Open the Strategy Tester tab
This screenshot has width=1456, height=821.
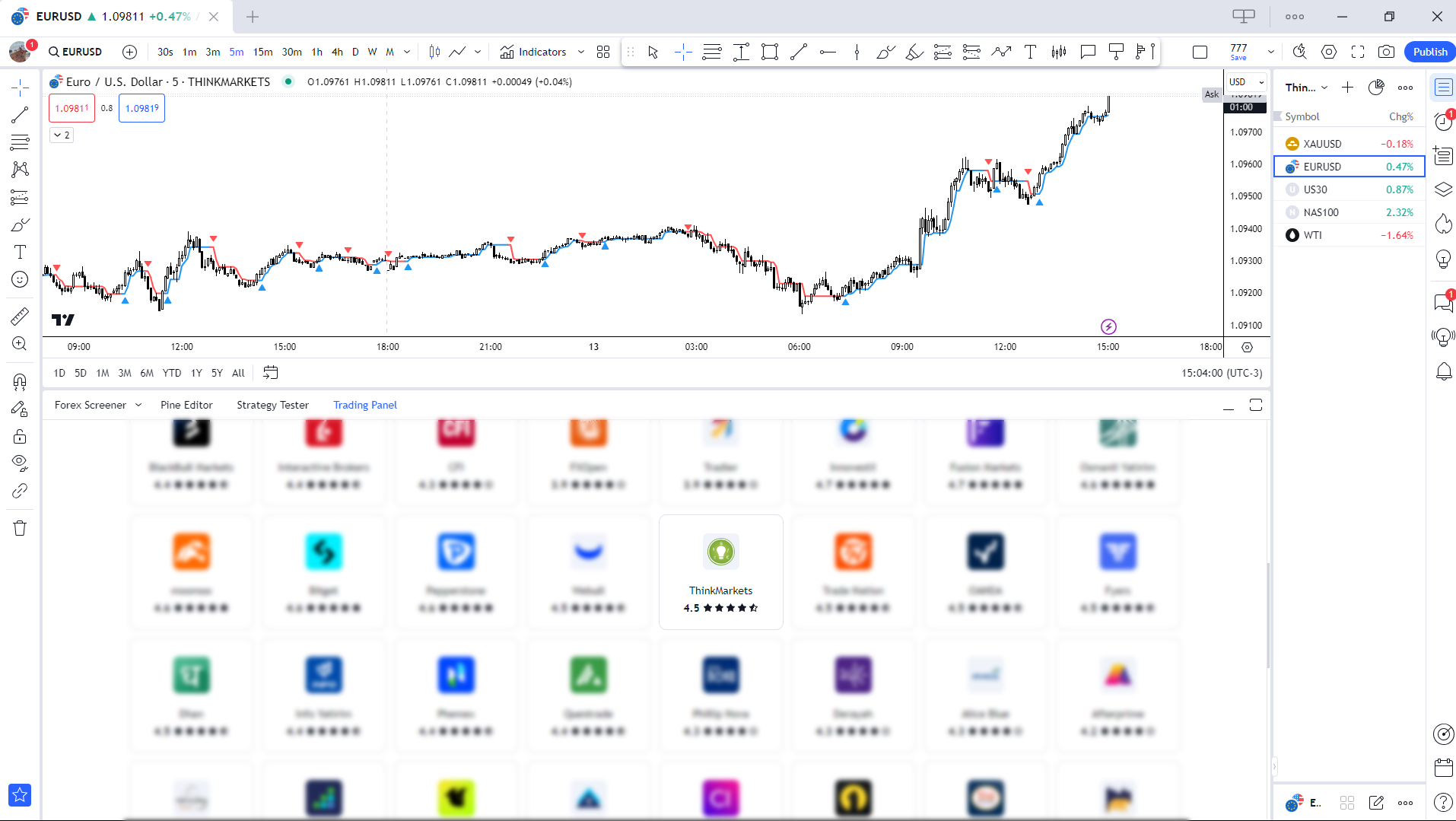[272, 405]
